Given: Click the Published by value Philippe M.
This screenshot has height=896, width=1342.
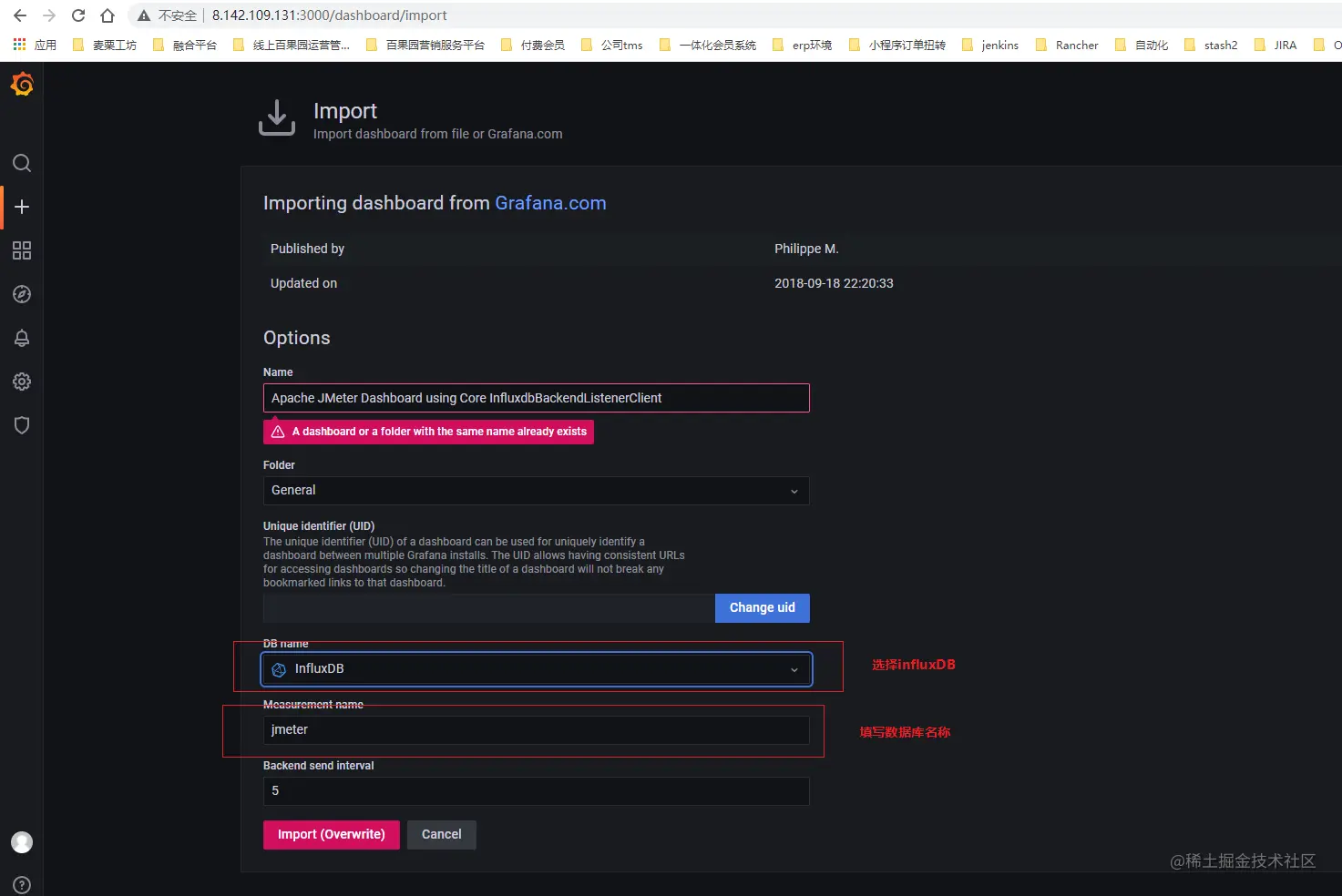Looking at the screenshot, I should click(x=806, y=249).
